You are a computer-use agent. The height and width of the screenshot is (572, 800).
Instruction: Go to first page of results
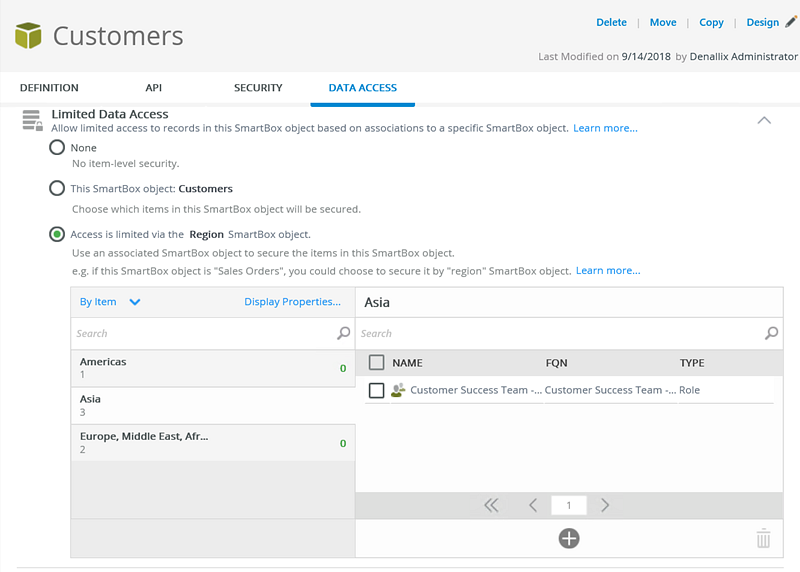491,505
